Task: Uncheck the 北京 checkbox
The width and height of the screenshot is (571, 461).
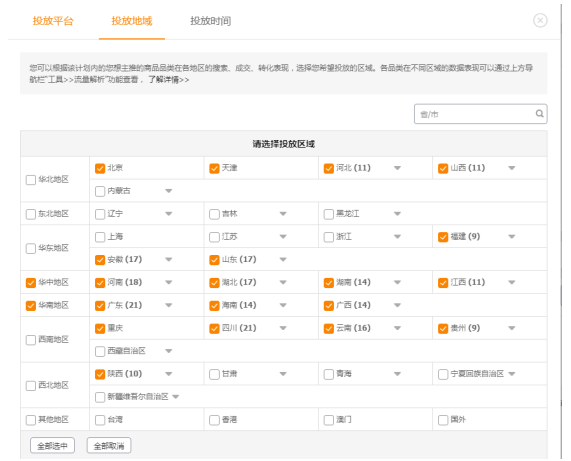Action: [x=100, y=168]
